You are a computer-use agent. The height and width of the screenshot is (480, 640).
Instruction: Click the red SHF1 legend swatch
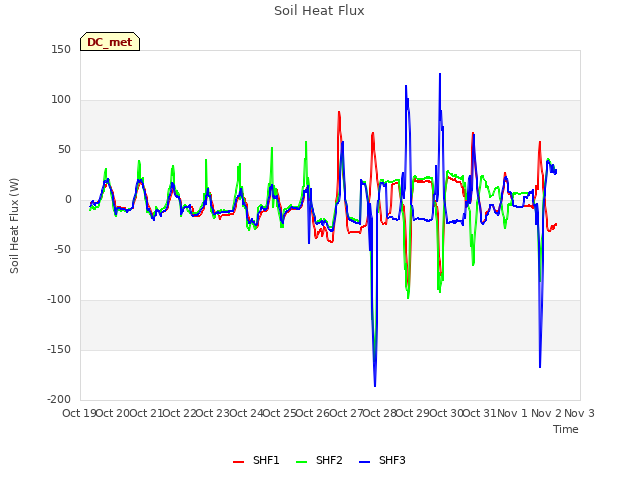pyautogui.click(x=238, y=462)
